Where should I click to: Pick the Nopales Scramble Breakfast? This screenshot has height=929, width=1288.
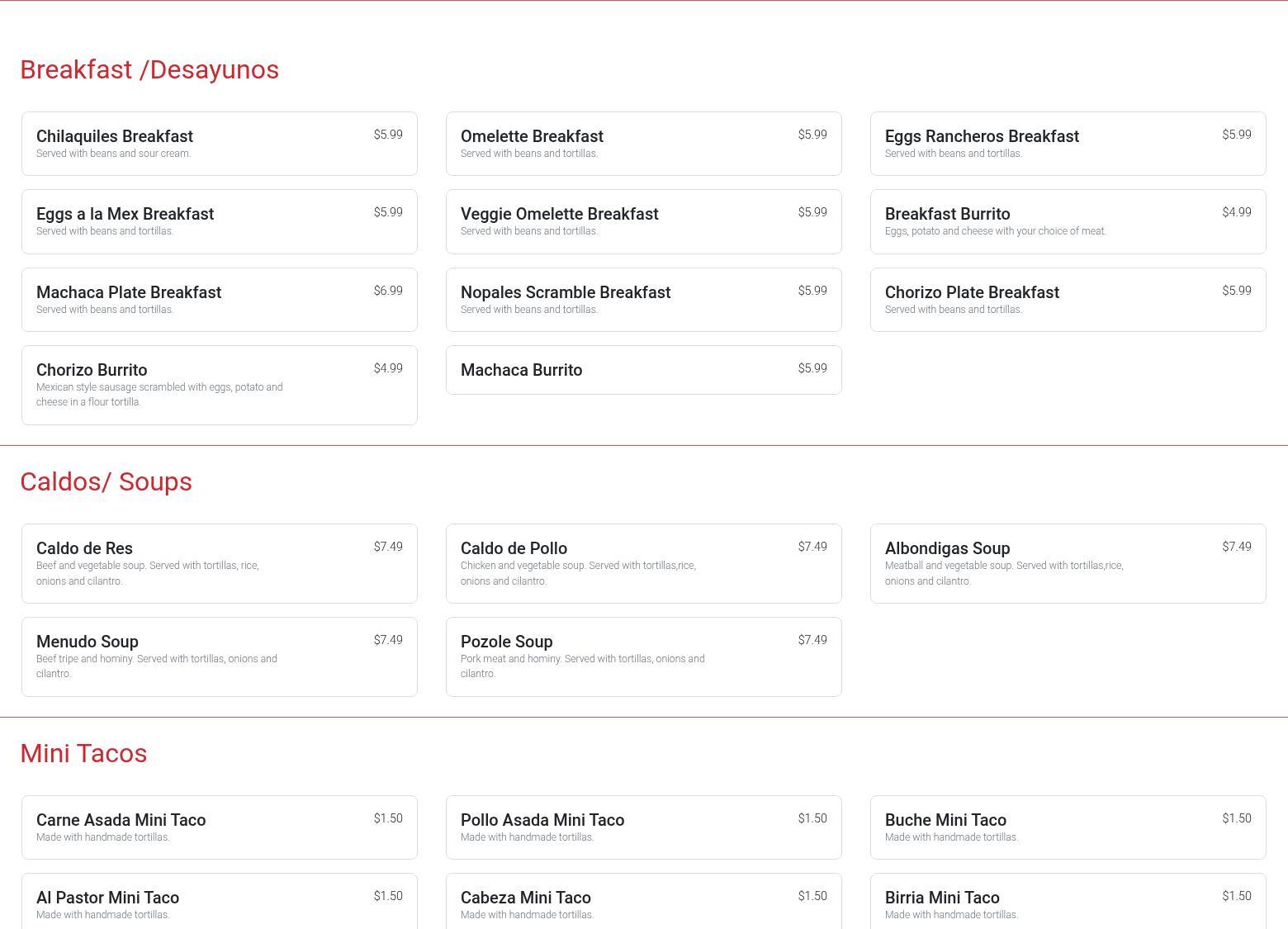click(x=643, y=300)
